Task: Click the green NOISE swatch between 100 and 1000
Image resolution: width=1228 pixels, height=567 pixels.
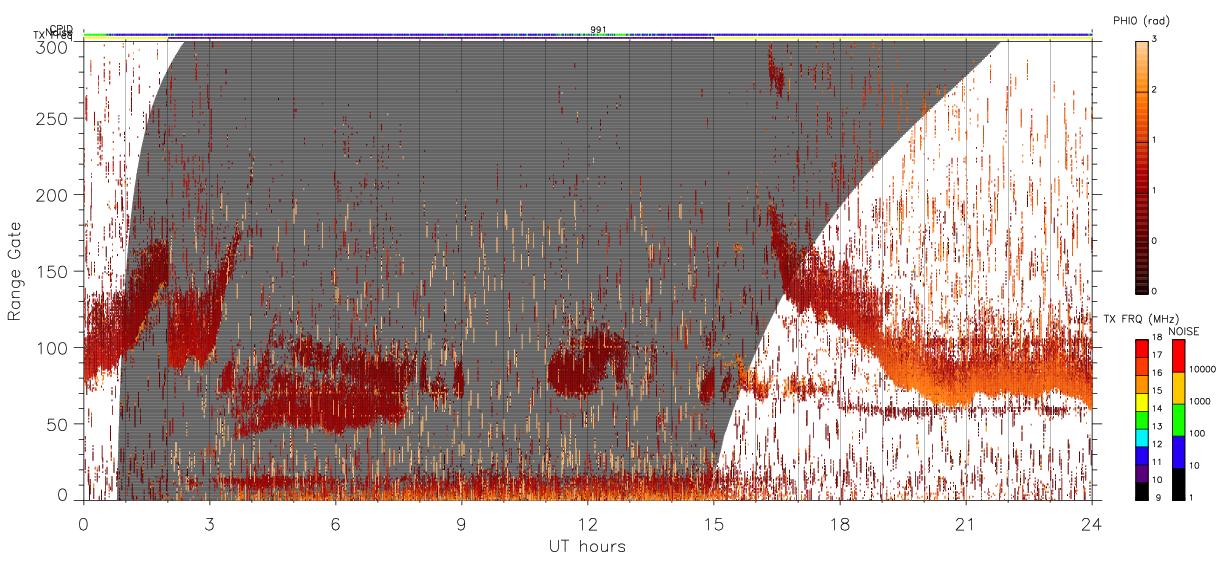Action: point(1179,420)
